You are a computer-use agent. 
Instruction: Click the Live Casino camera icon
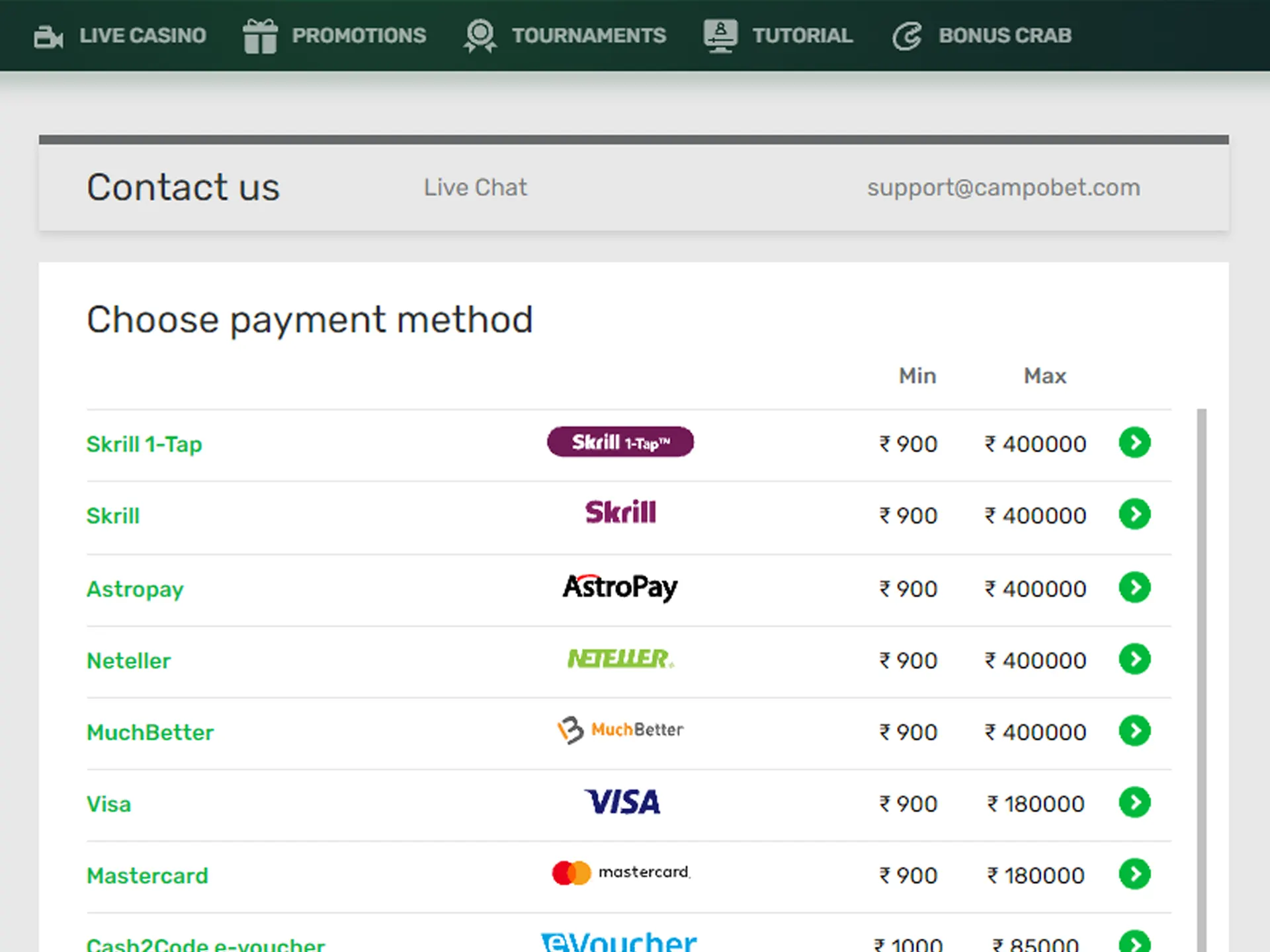pos(48,36)
